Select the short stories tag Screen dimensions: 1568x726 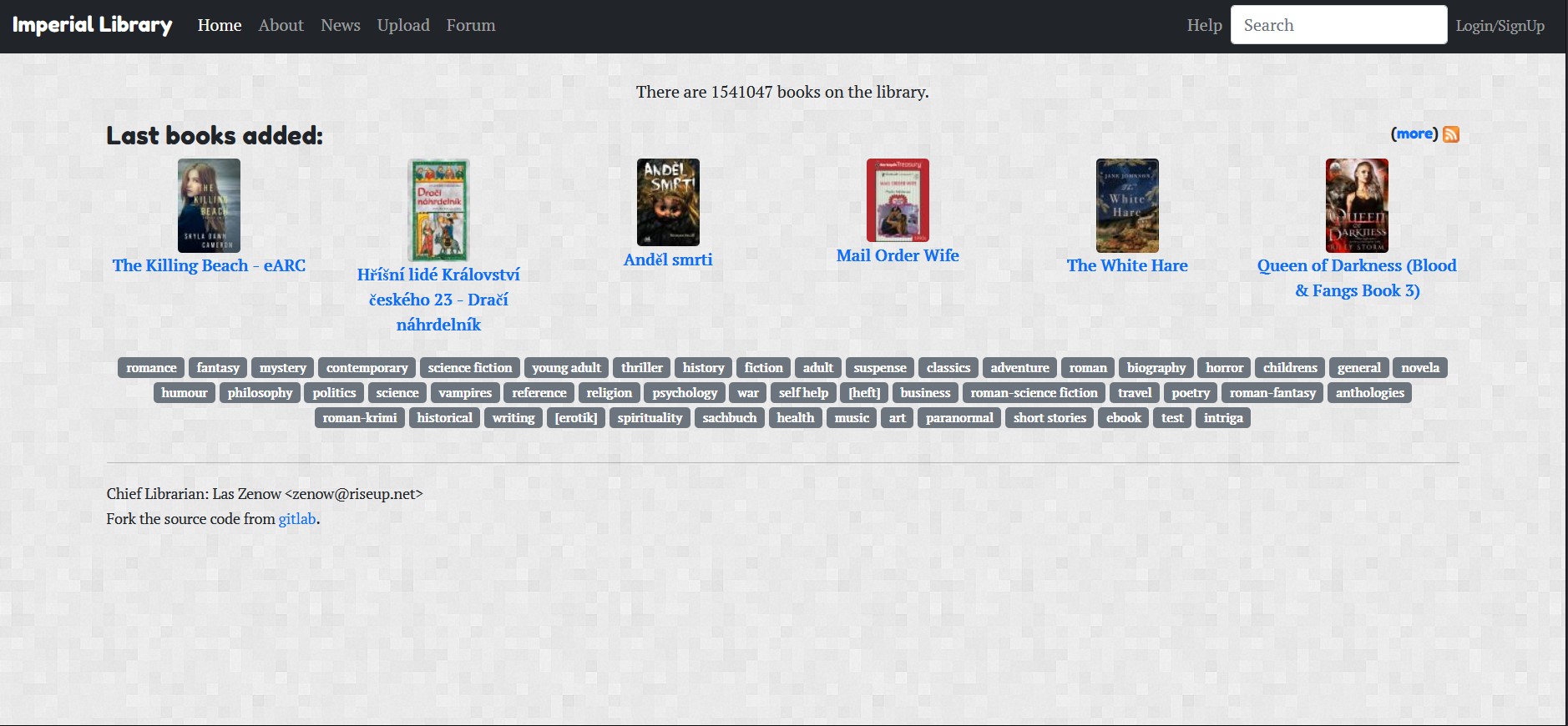coord(1050,418)
